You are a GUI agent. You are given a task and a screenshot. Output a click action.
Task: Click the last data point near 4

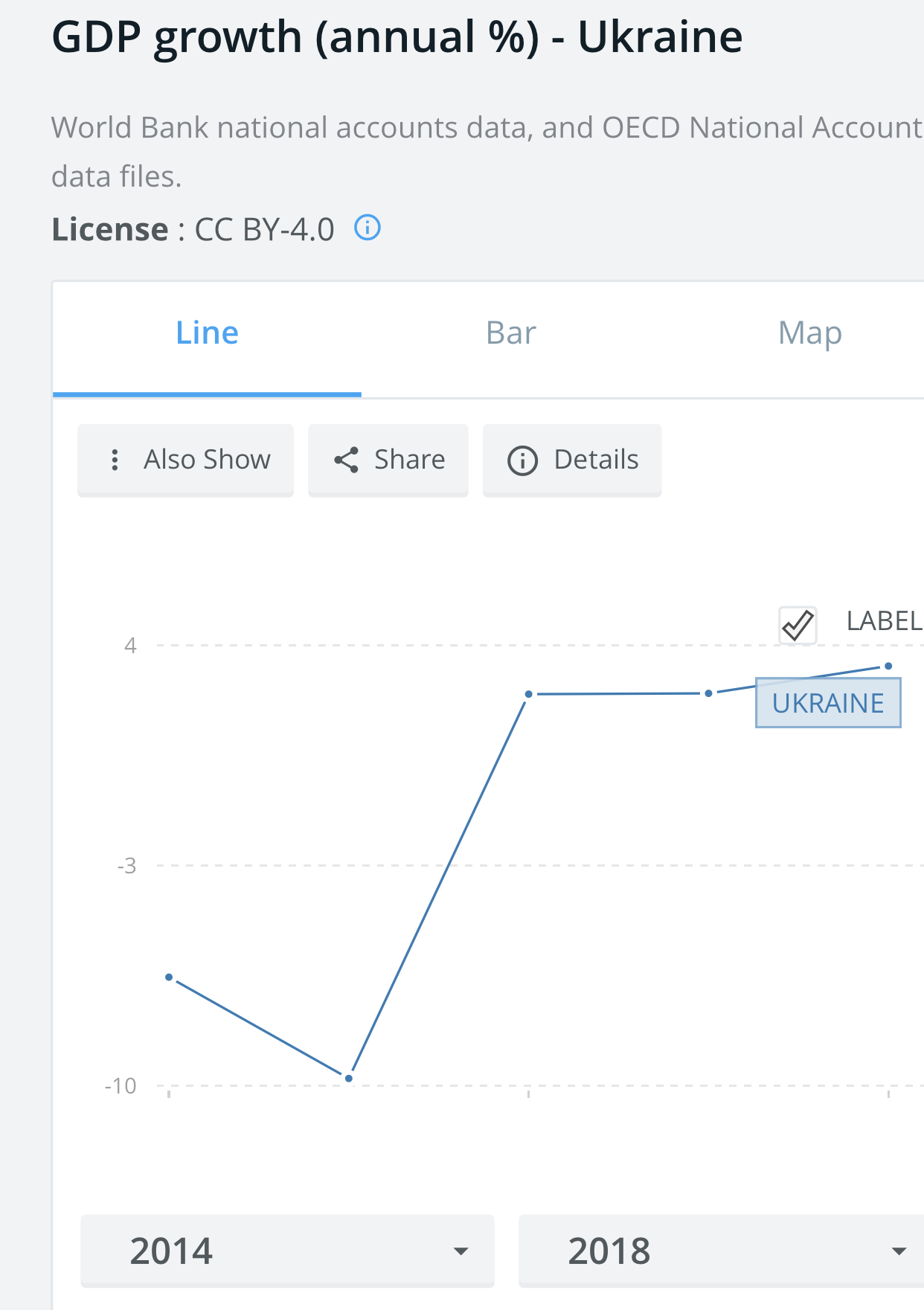888,666
